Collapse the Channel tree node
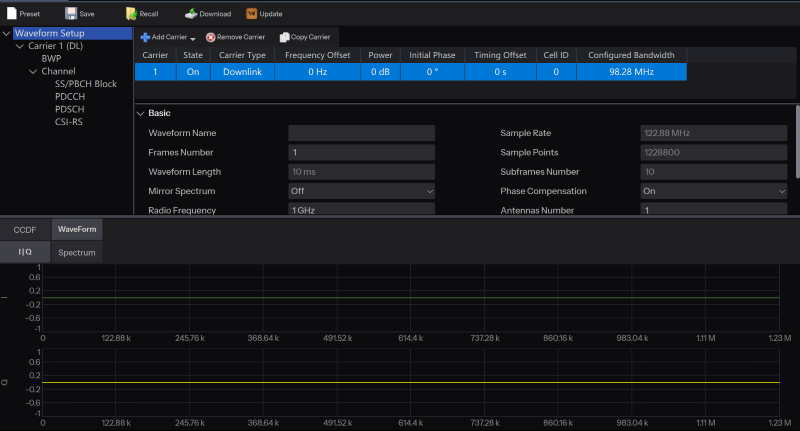The image size is (800, 431). [33, 72]
